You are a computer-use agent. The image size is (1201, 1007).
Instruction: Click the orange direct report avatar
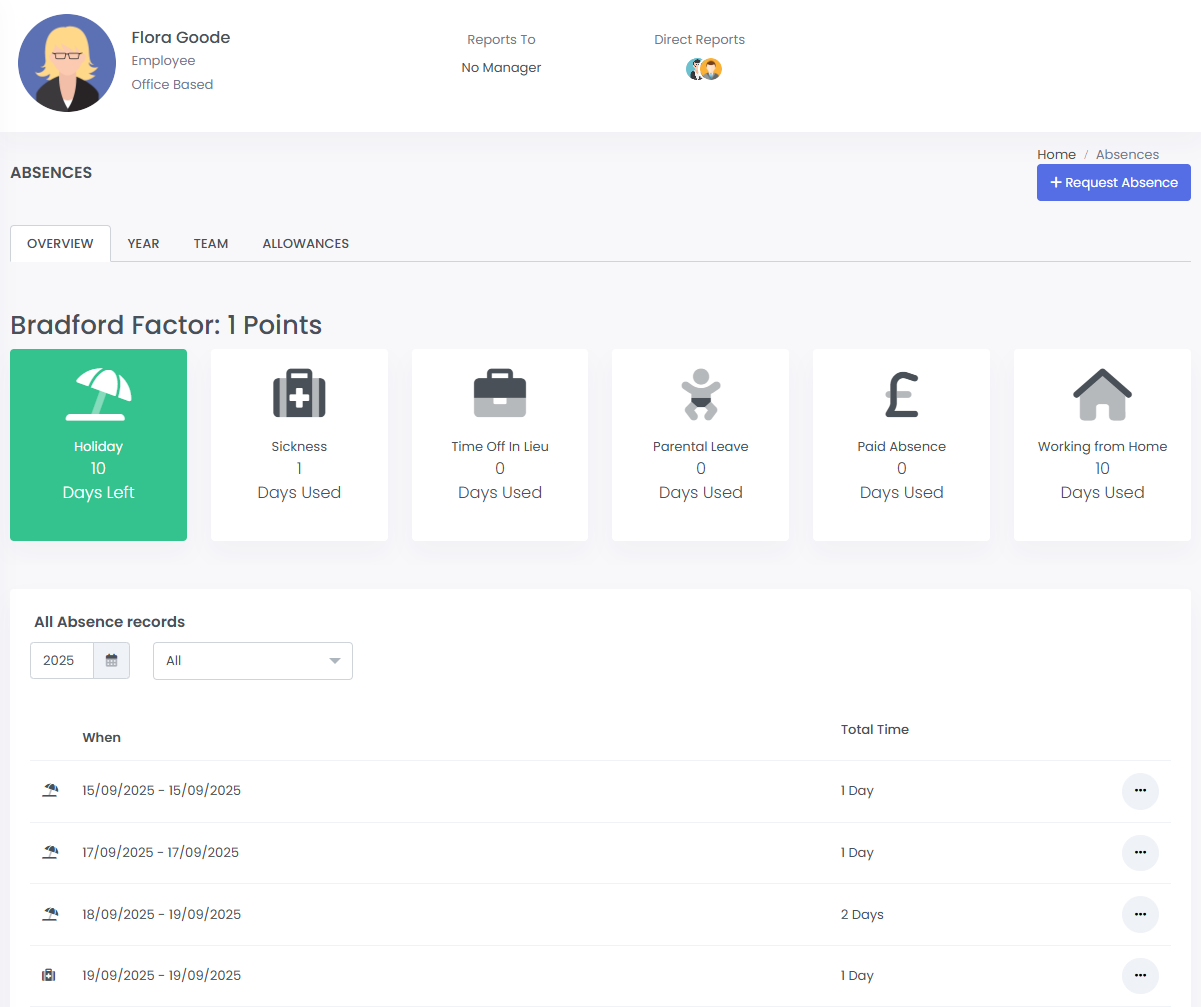tap(711, 69)
